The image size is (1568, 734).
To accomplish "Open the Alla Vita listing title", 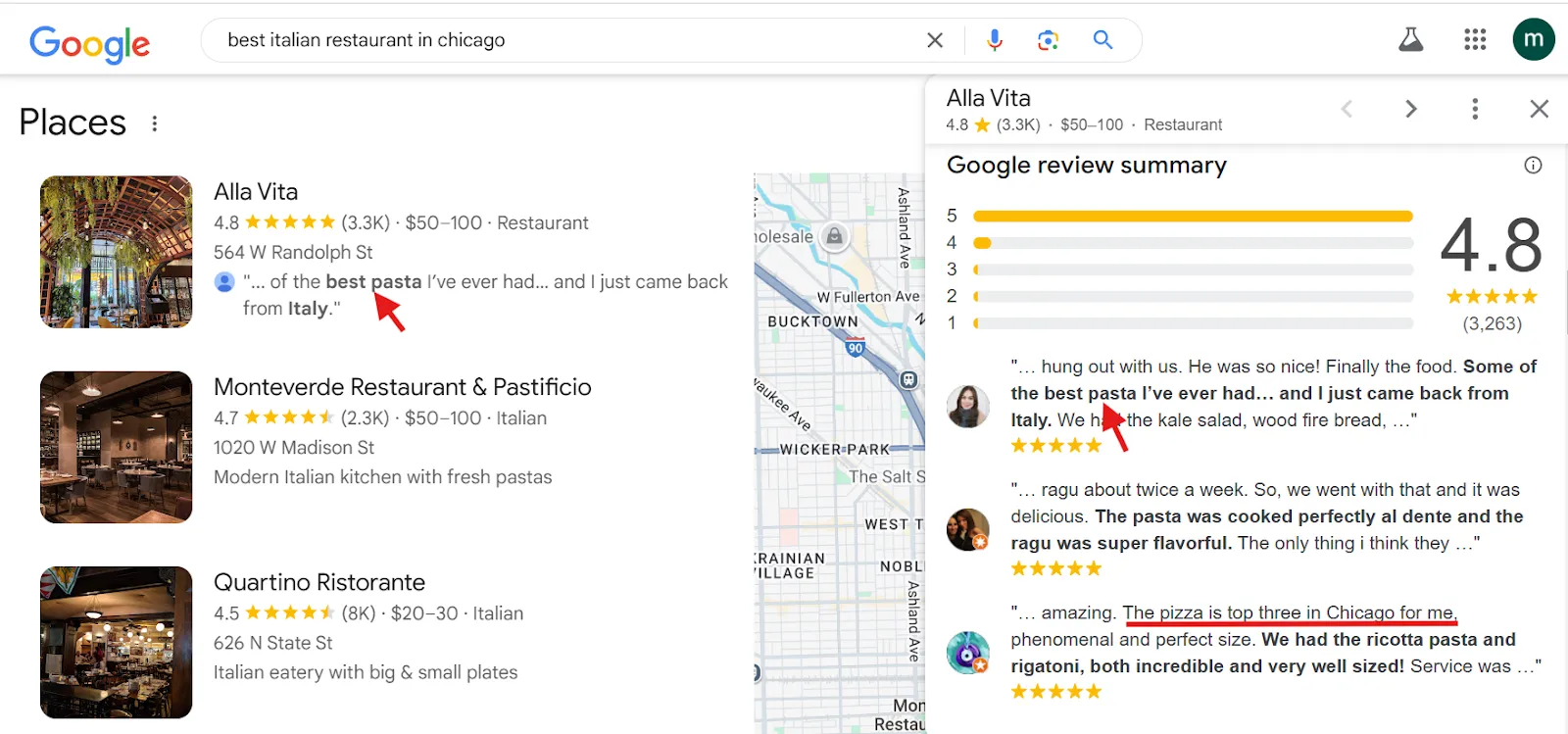I will coord(256,192).
